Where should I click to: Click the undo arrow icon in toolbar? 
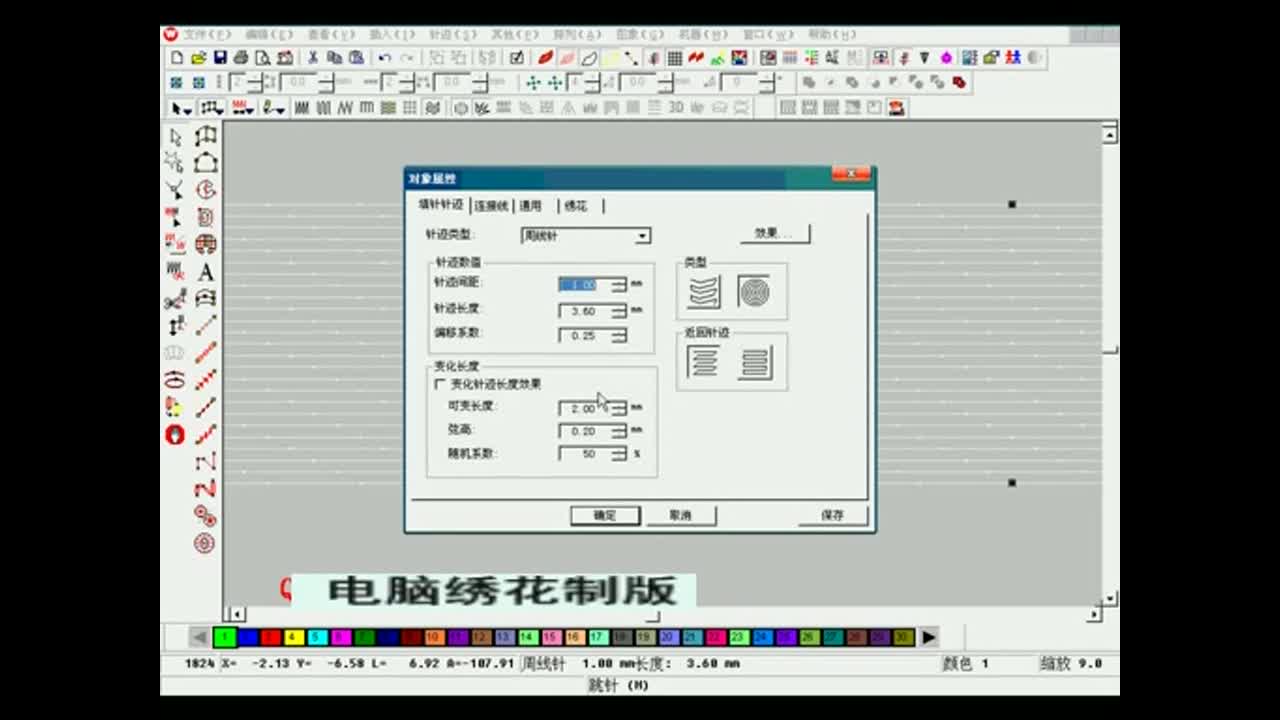[383, 58]
